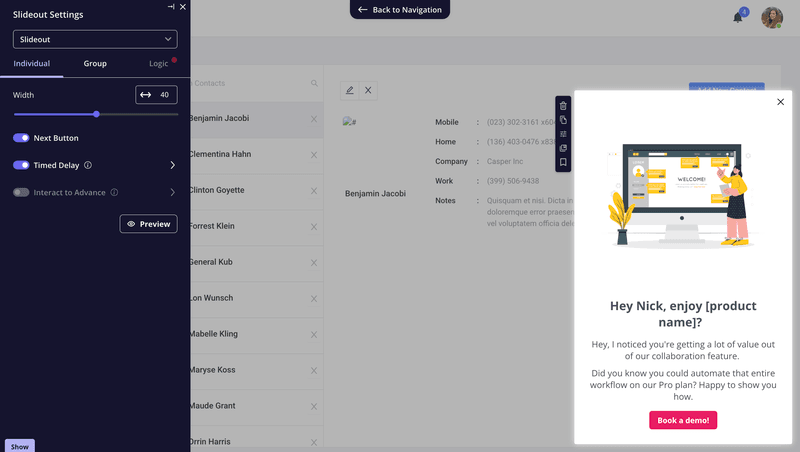Image resolution: width=800 pixels, height=452 pixels.
Task: Close the contact details with X button
Action: pos(368,90)
